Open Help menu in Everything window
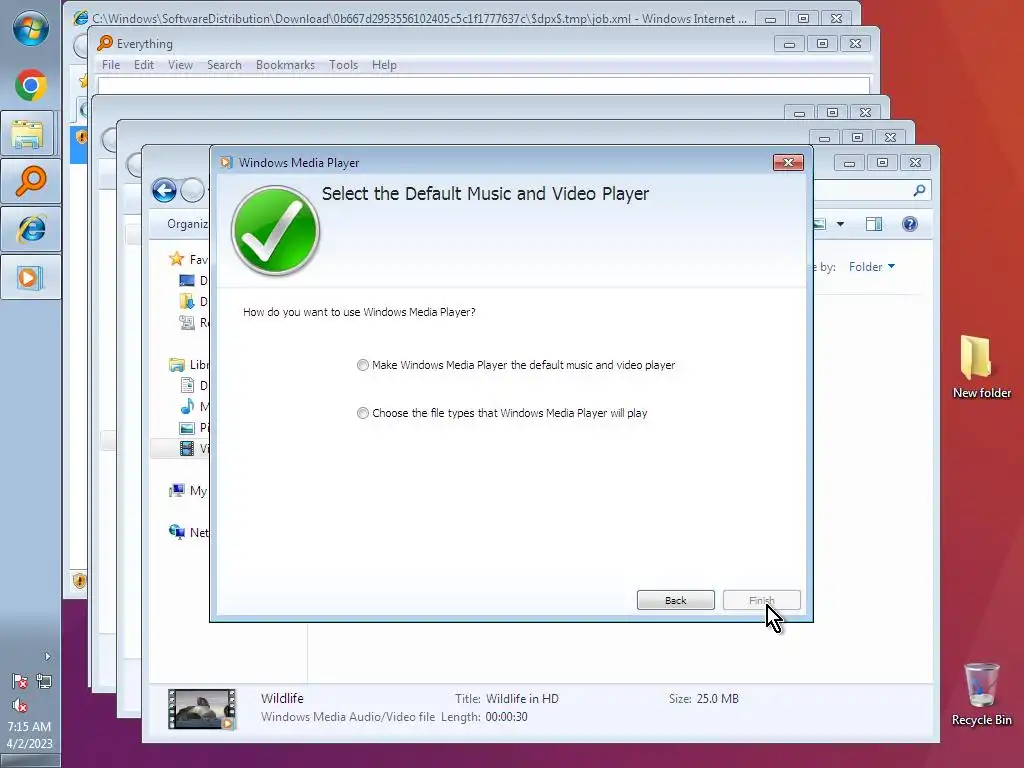Viewport: 1024px width, 768px height. click(x=384, y=65)
